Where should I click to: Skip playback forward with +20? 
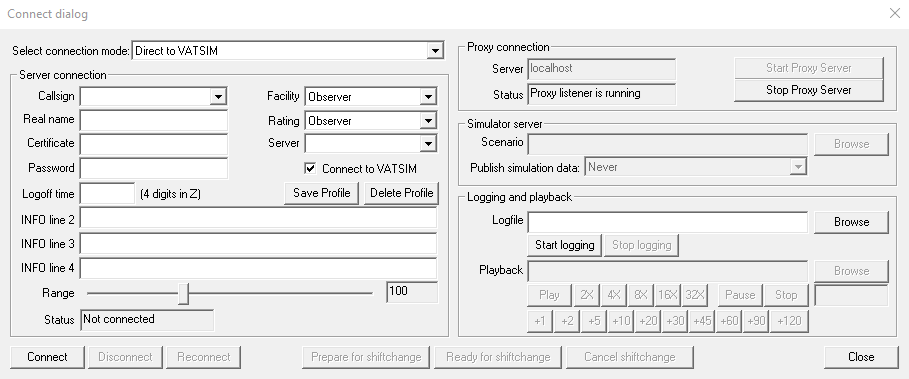648,321
